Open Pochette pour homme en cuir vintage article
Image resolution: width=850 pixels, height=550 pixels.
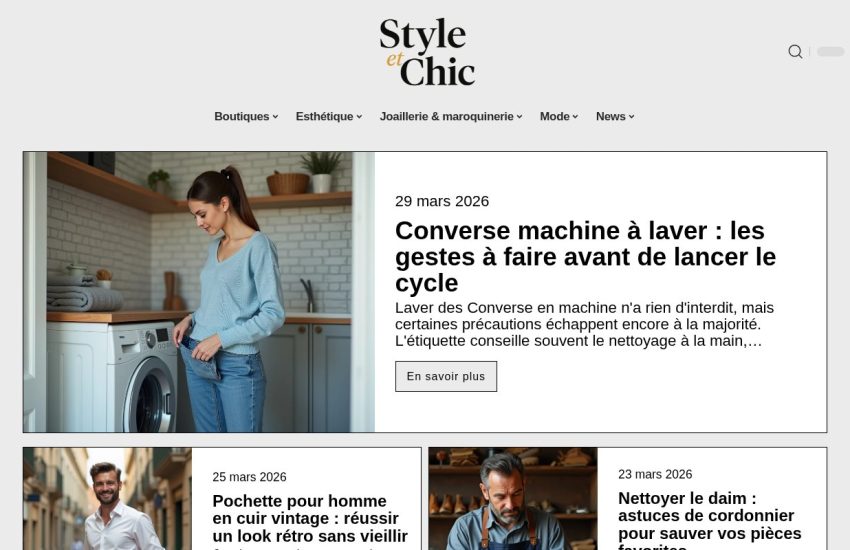pyautogui.click(x=310, y=519)
